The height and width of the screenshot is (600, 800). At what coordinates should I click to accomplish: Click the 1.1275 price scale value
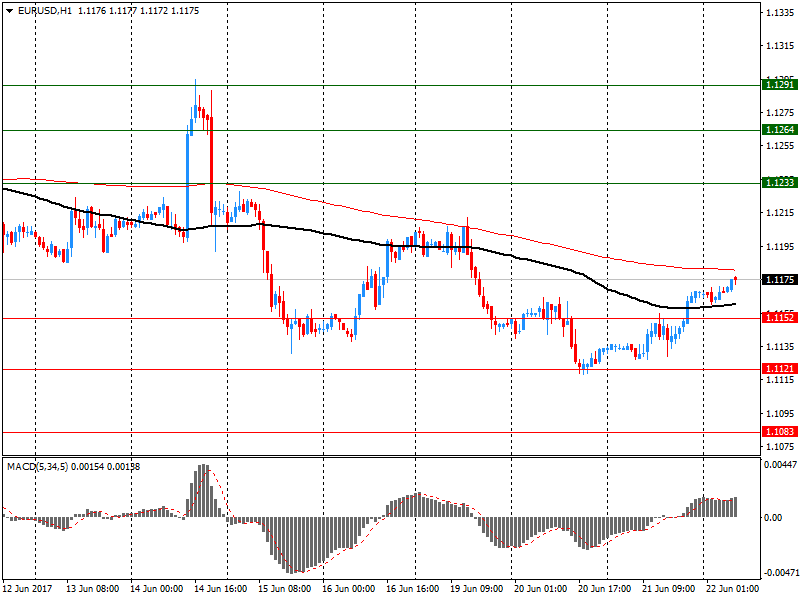coord(780,113)
